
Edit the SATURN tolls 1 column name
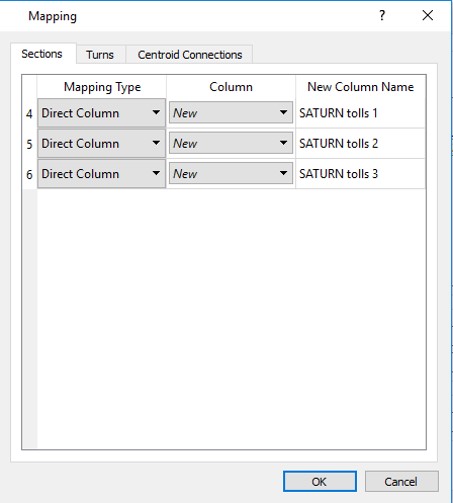click(x=360, y=113)
